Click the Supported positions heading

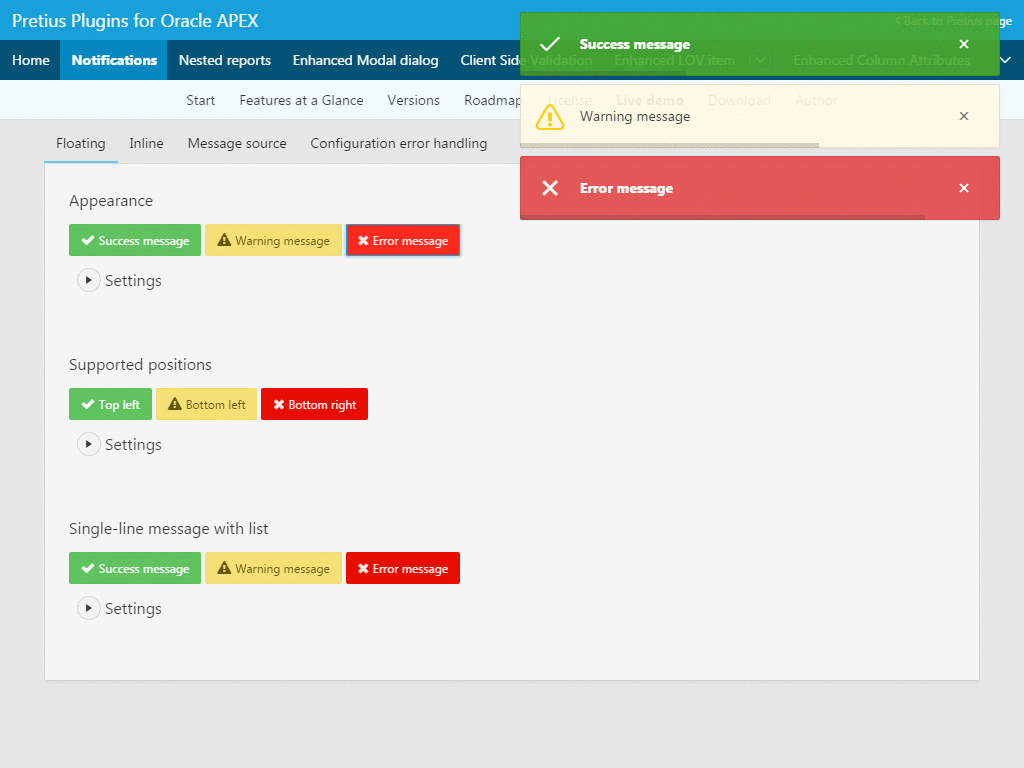pyautogui.click(x=140, y=364)
